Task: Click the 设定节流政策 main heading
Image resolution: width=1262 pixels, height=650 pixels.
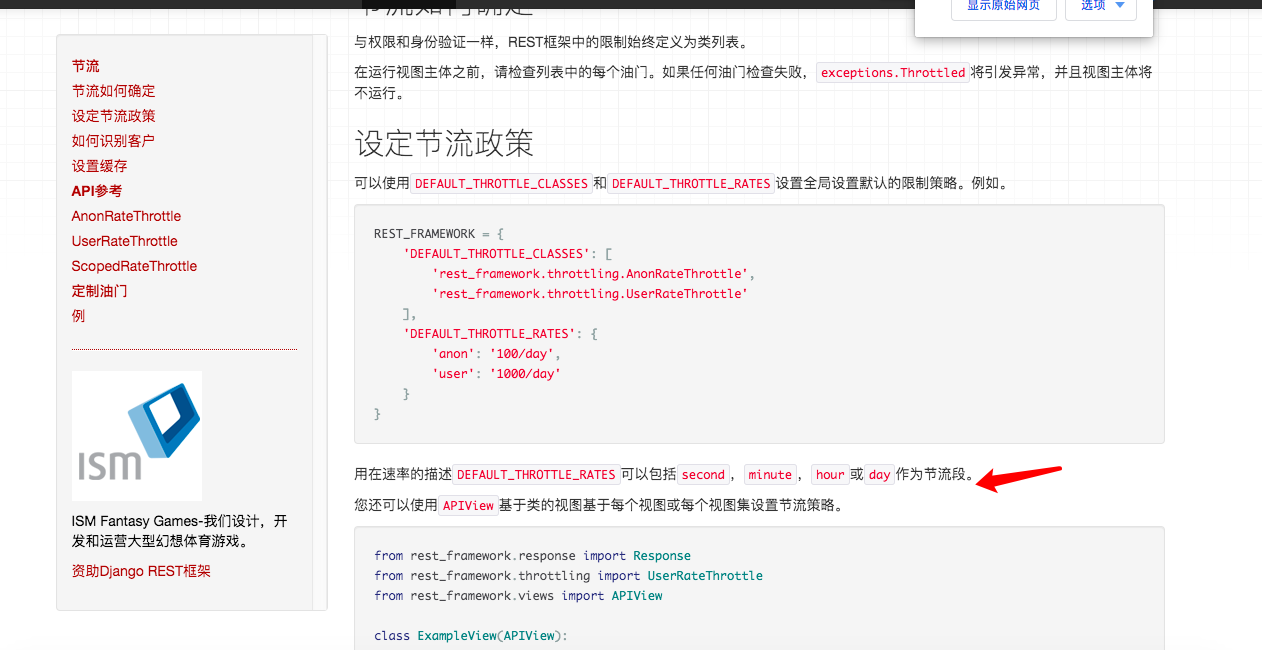Action: [x=445, y=143]
